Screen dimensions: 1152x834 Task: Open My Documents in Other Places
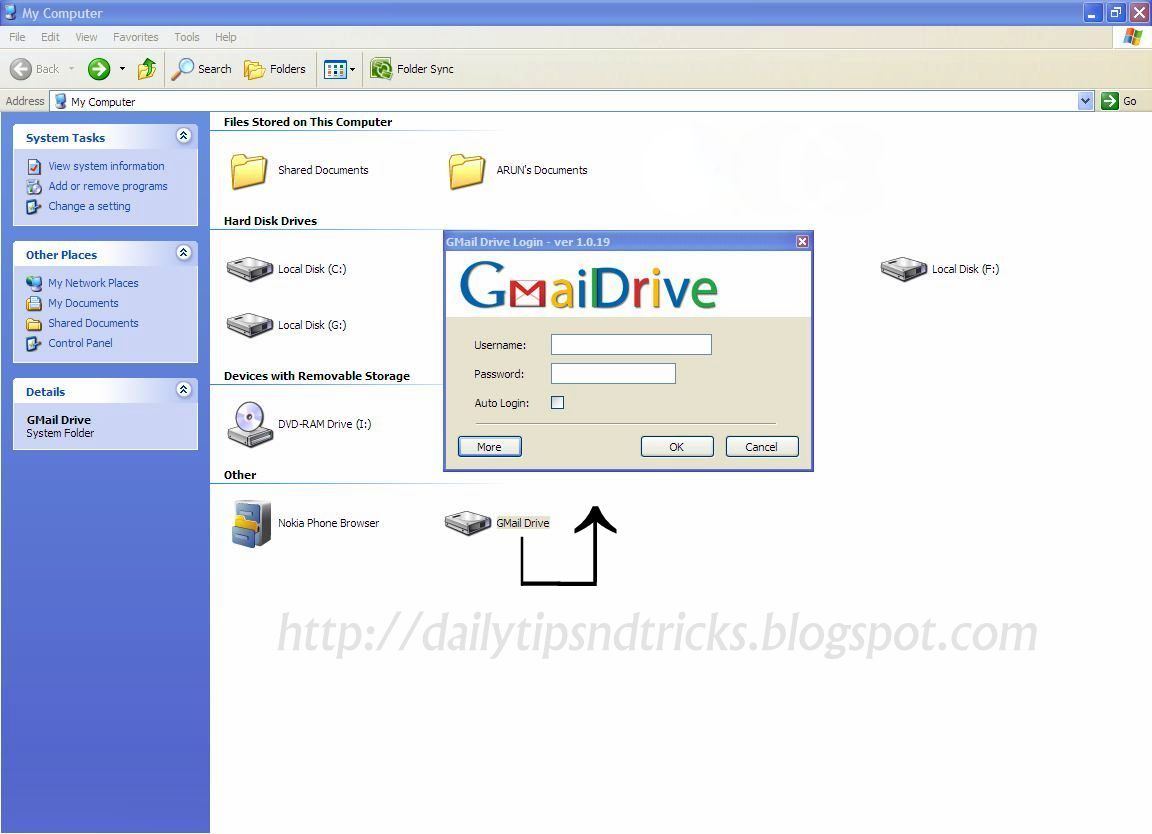tap(83, 303)
